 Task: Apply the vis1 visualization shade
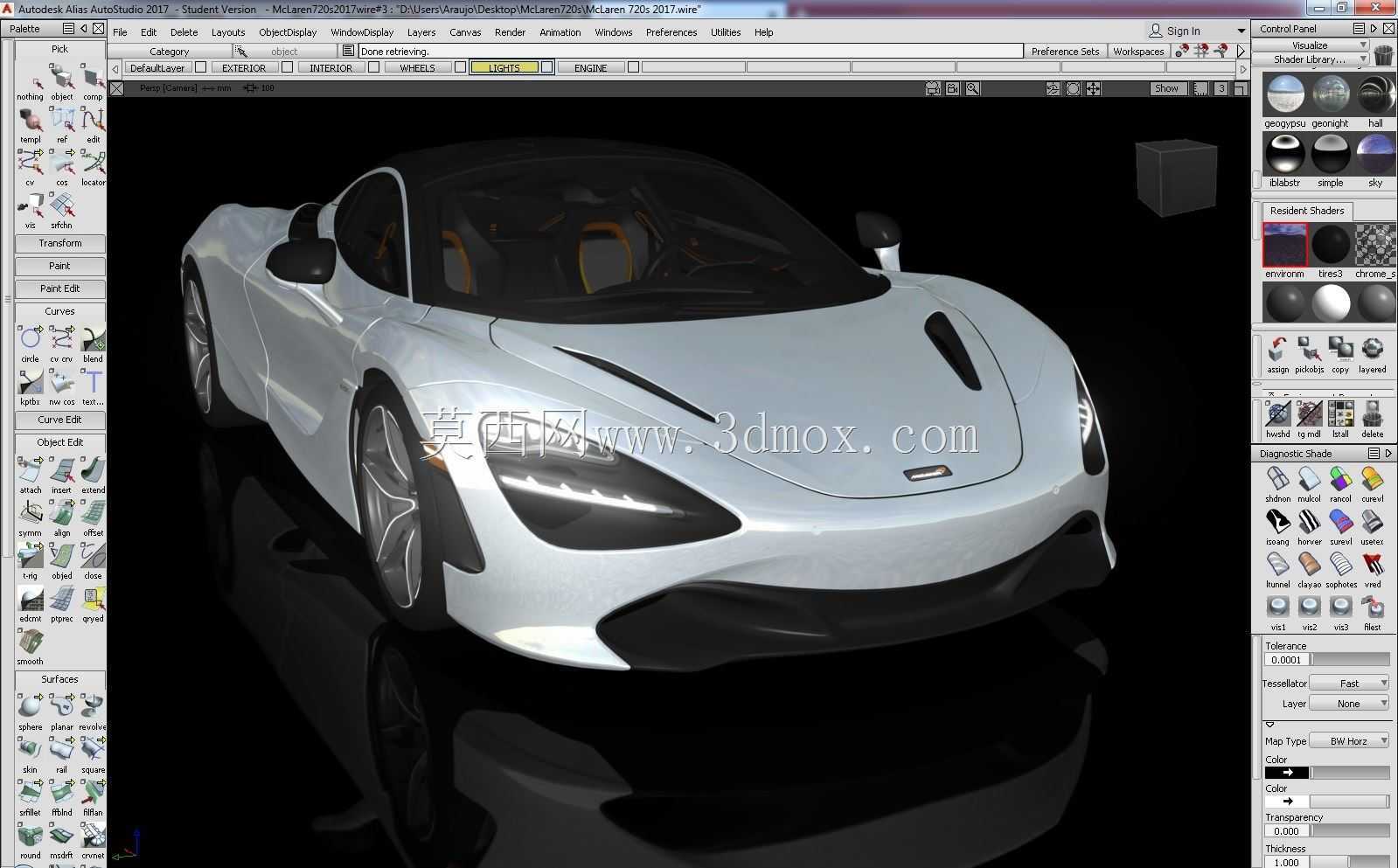pyautogui.click(x=1277, y=613)
